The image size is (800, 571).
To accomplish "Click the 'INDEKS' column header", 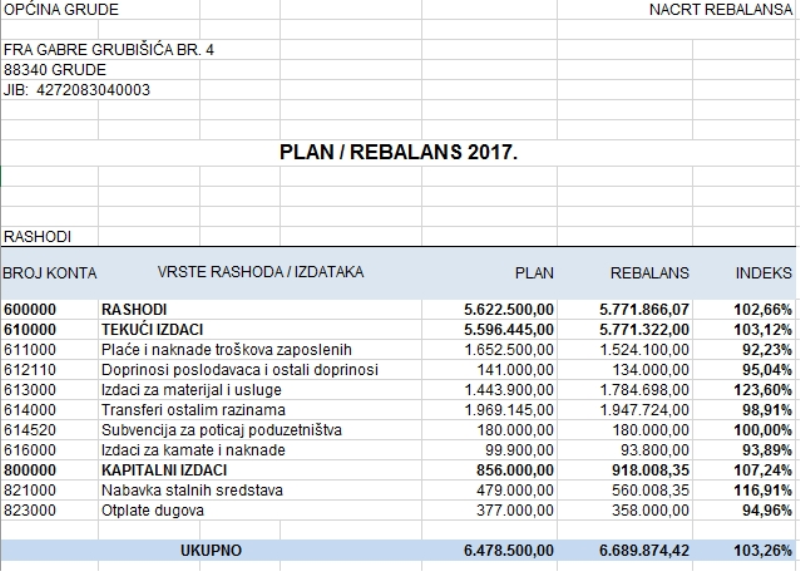I will tap(764, 274).
